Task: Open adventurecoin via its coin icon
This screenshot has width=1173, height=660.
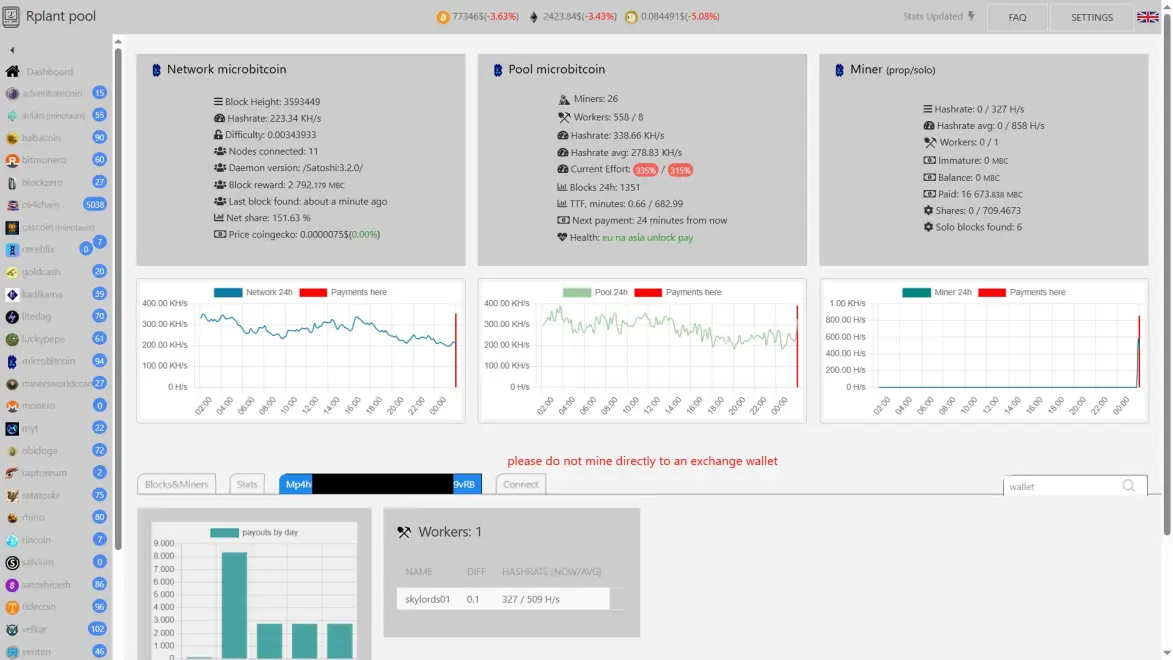Action: tap(12, 94)
